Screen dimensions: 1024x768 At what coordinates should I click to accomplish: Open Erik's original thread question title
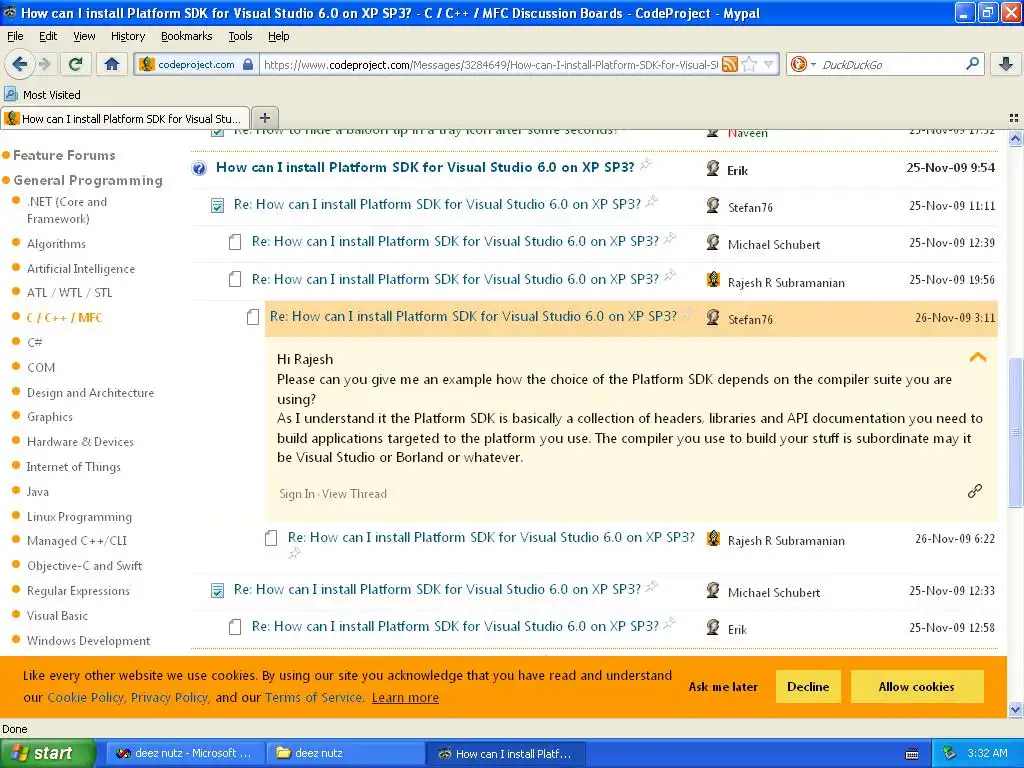pyautogui.click(x=425, y=167)
